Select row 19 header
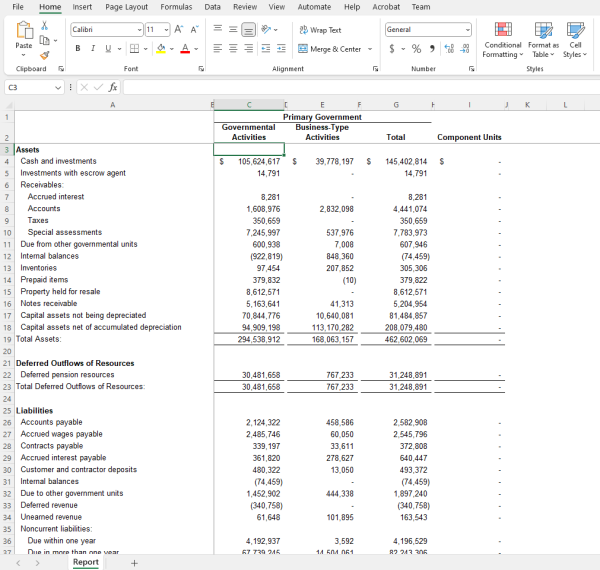600x570 pixels. pyautogui.click(x=7, y=339)
